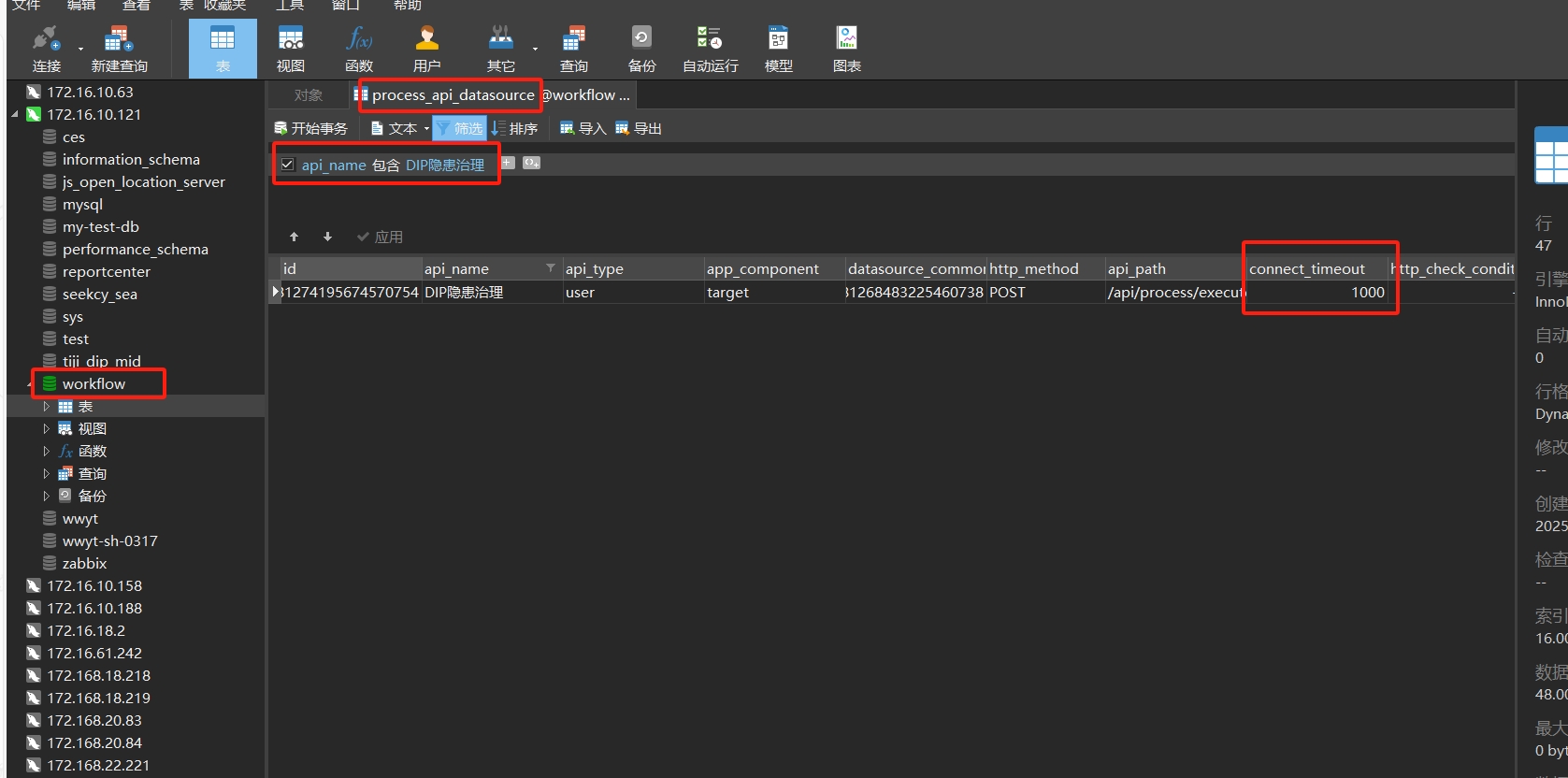Open dropdown arrow next to 连接 icon
This screenshot has width=1568, height=778.
point(80,49)
